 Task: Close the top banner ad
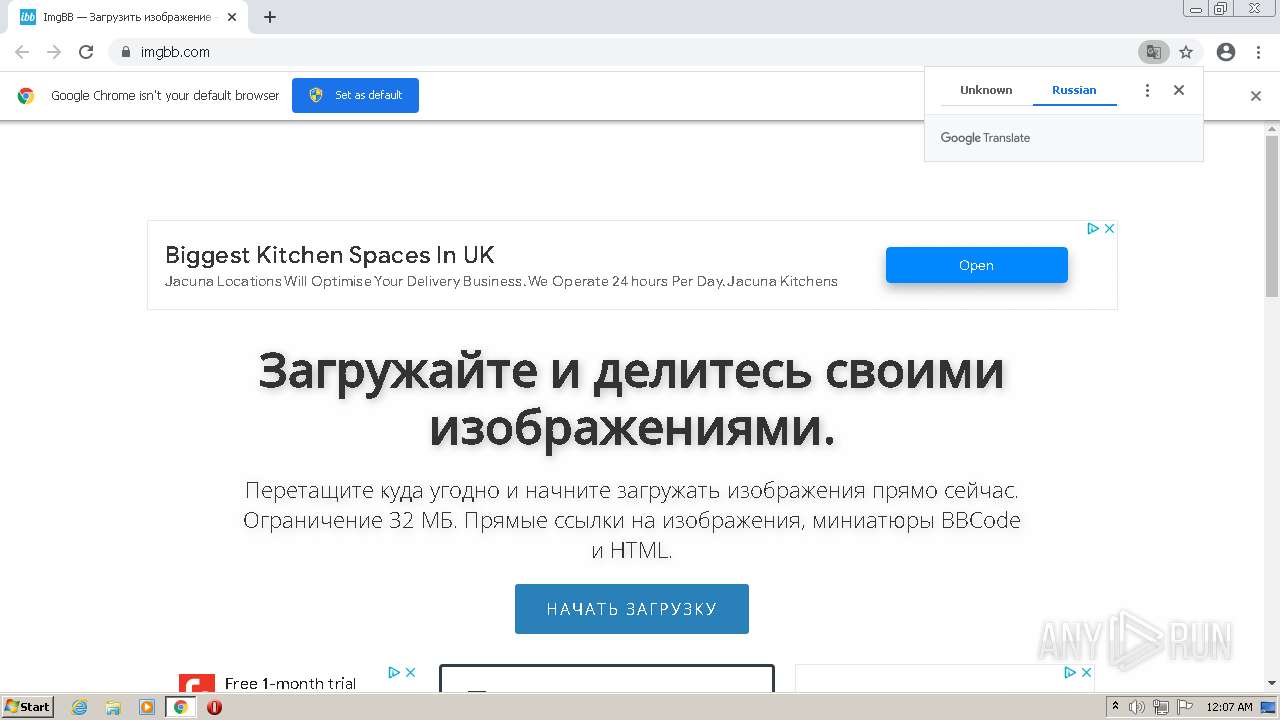point(1109,229)
